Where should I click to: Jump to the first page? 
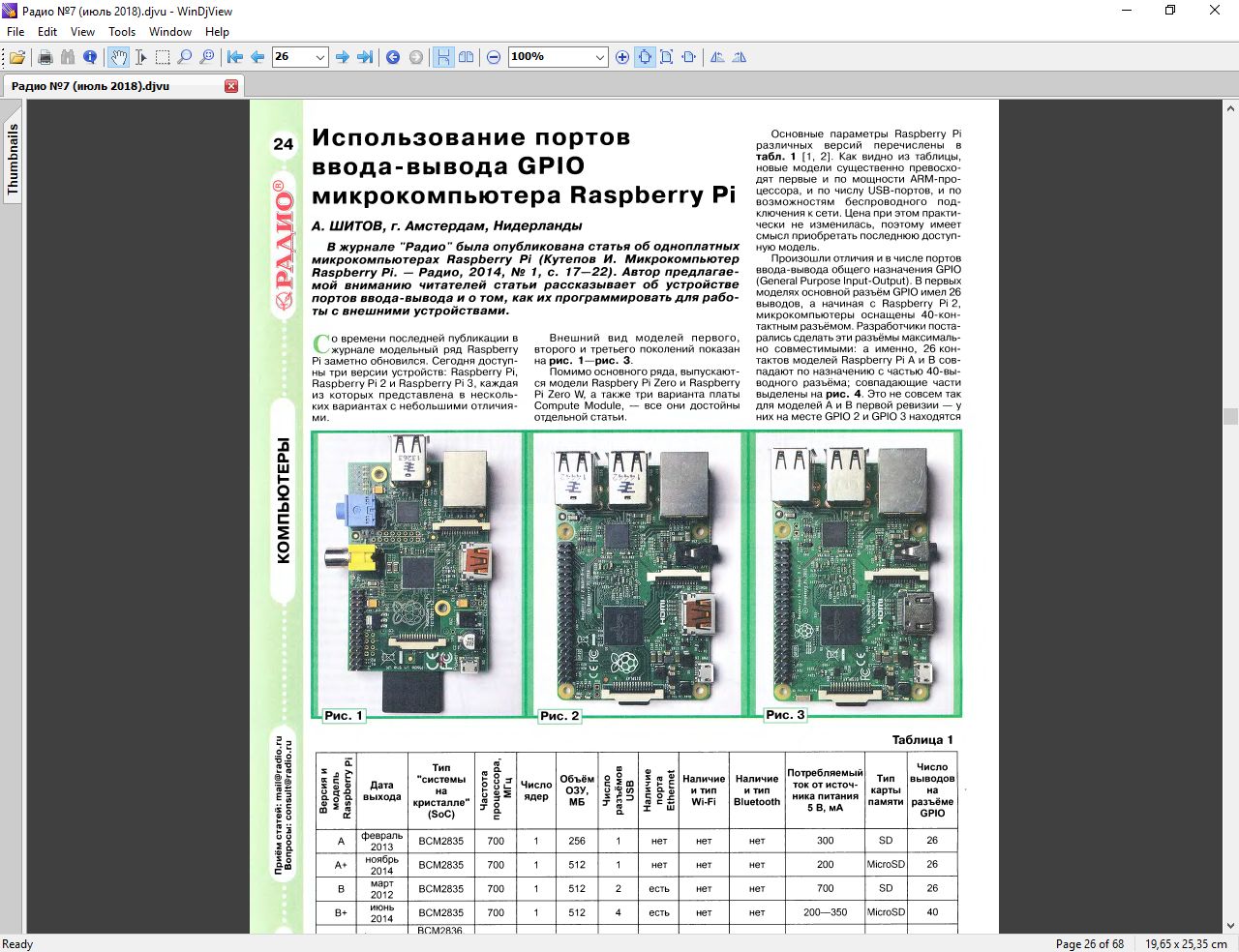(x=235, y=57)
